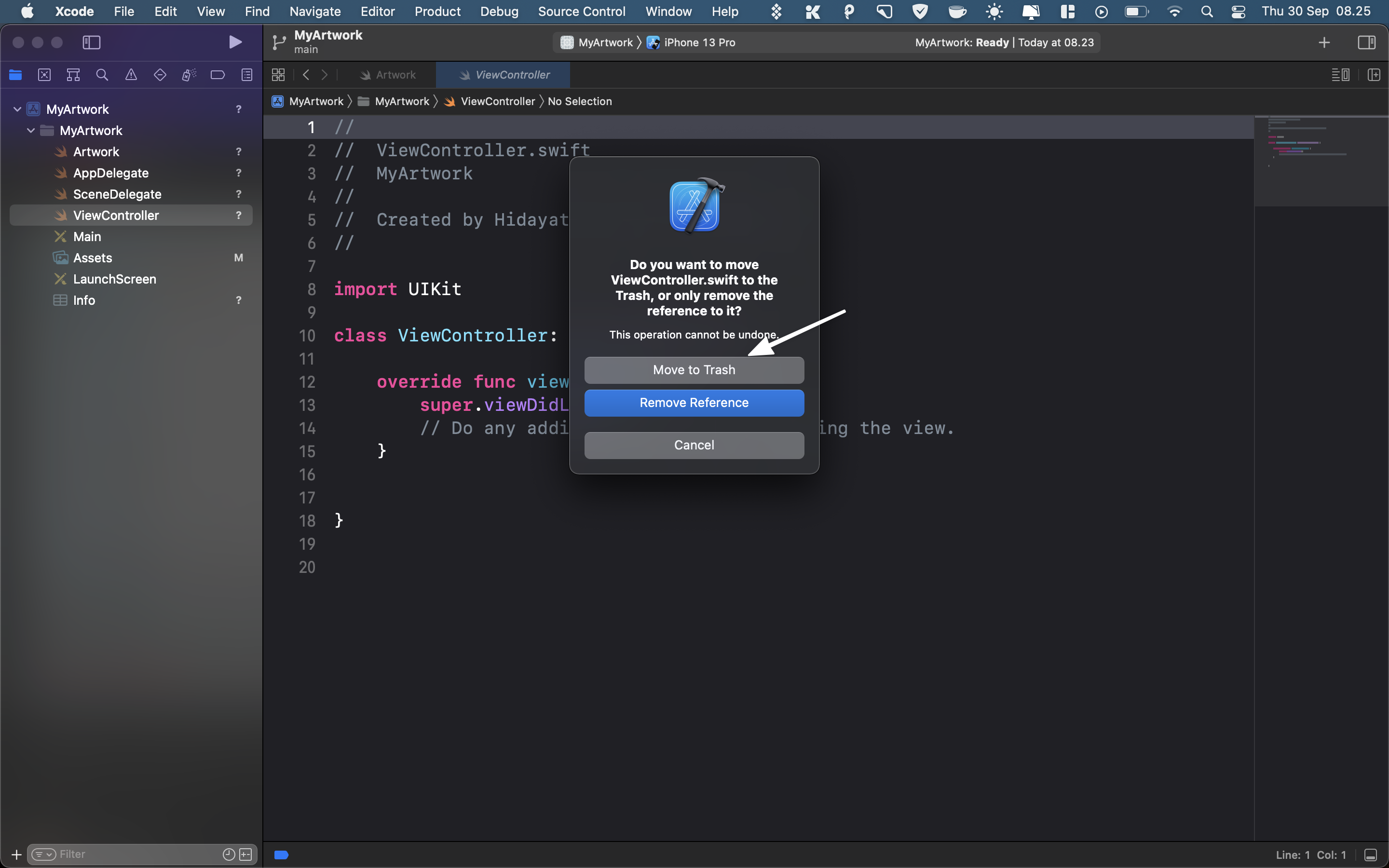Show only source-controlled files filter
Image resolution: width=1389 pixels, height=868 pixels.
(245, 854)
